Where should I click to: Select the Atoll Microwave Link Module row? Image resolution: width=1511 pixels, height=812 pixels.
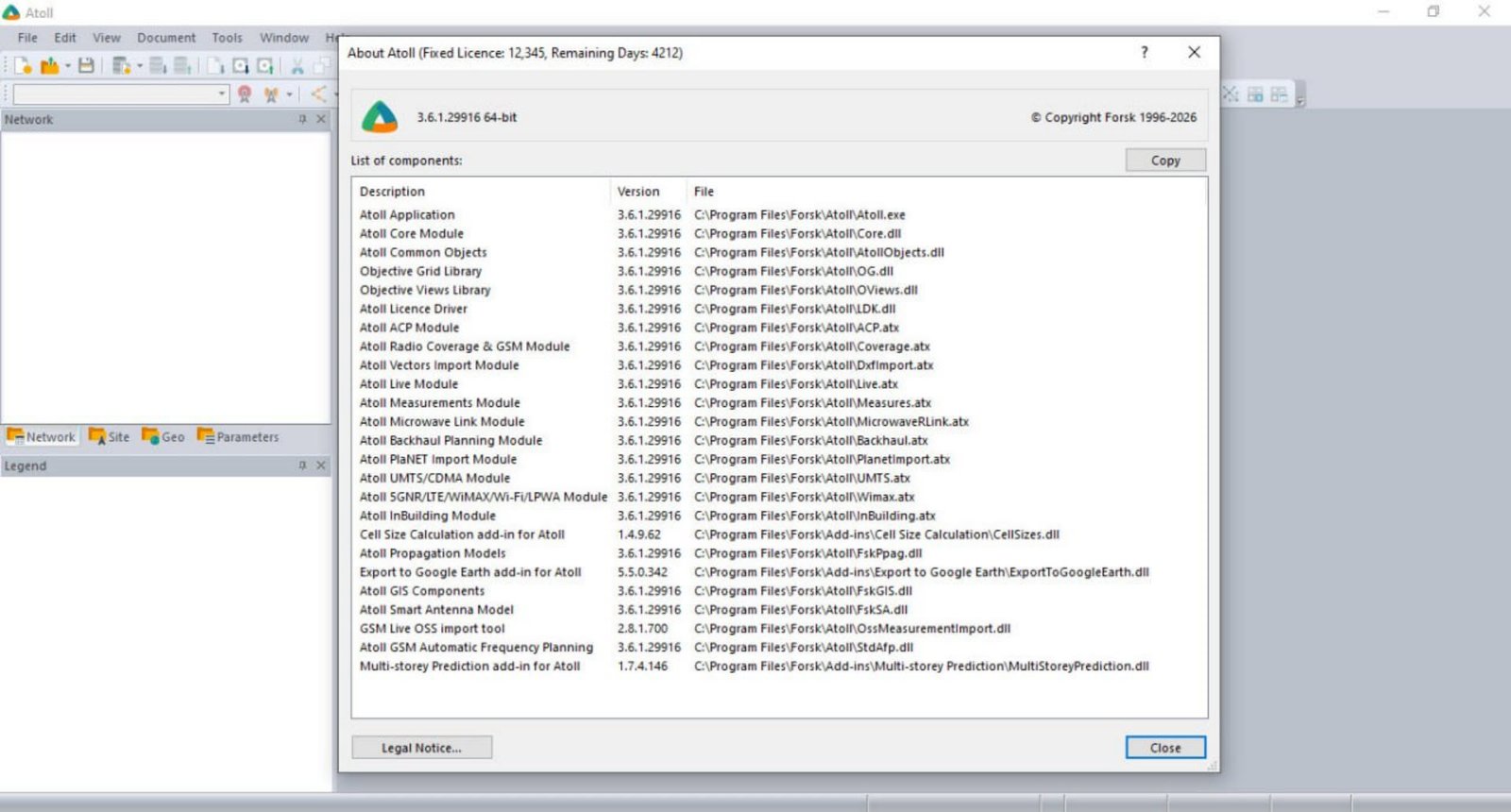click(779, 422)
